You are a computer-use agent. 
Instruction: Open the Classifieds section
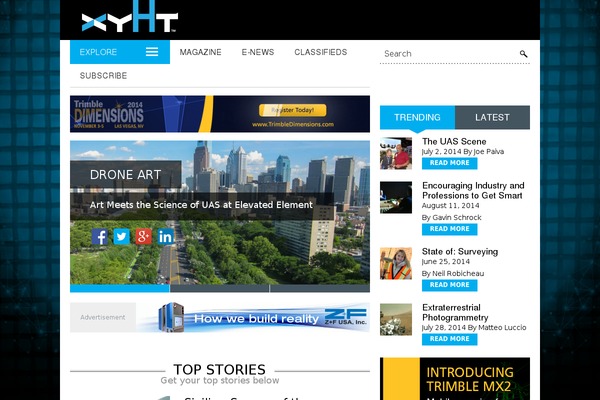[321, 52]
